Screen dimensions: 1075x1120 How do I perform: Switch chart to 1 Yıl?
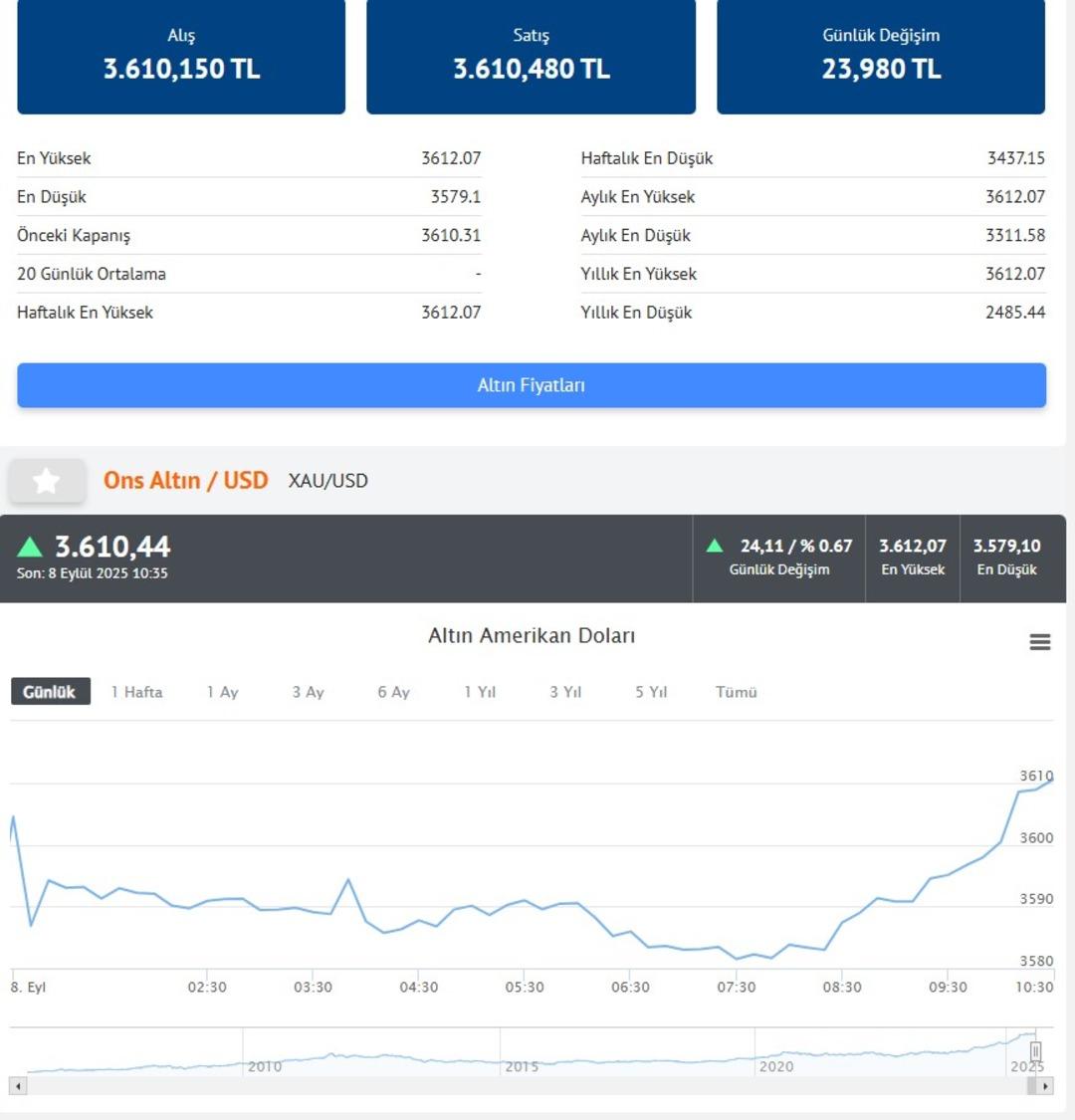pos(480,692)
